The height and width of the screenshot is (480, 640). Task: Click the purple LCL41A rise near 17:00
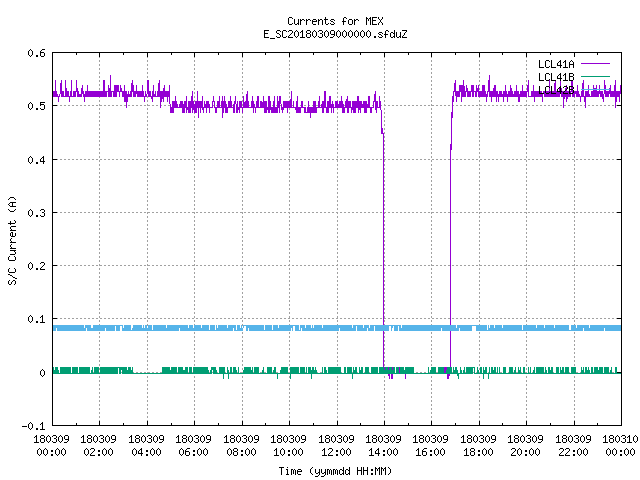451,245
